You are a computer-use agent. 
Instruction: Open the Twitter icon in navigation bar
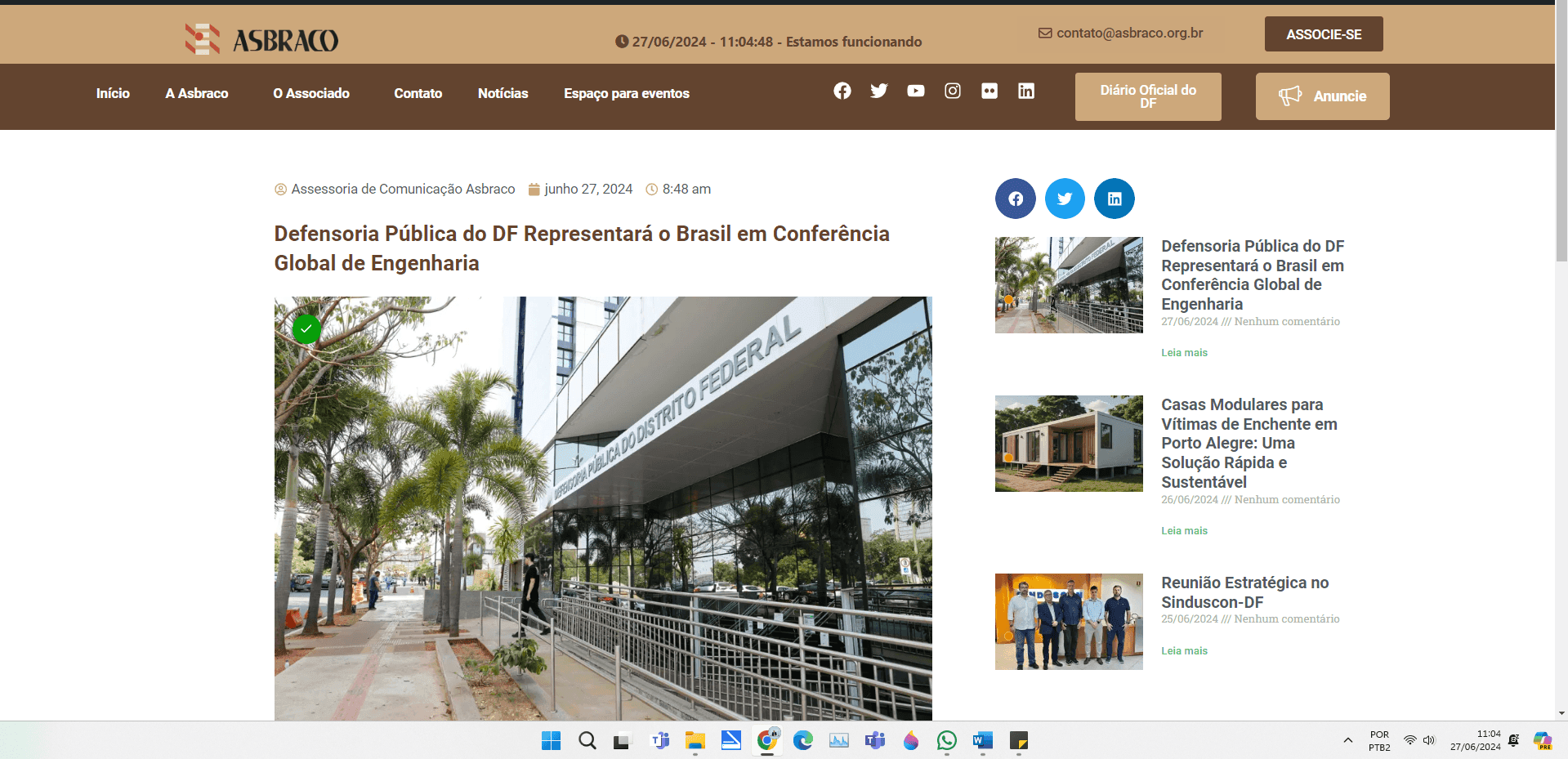[x=879, y=91]
